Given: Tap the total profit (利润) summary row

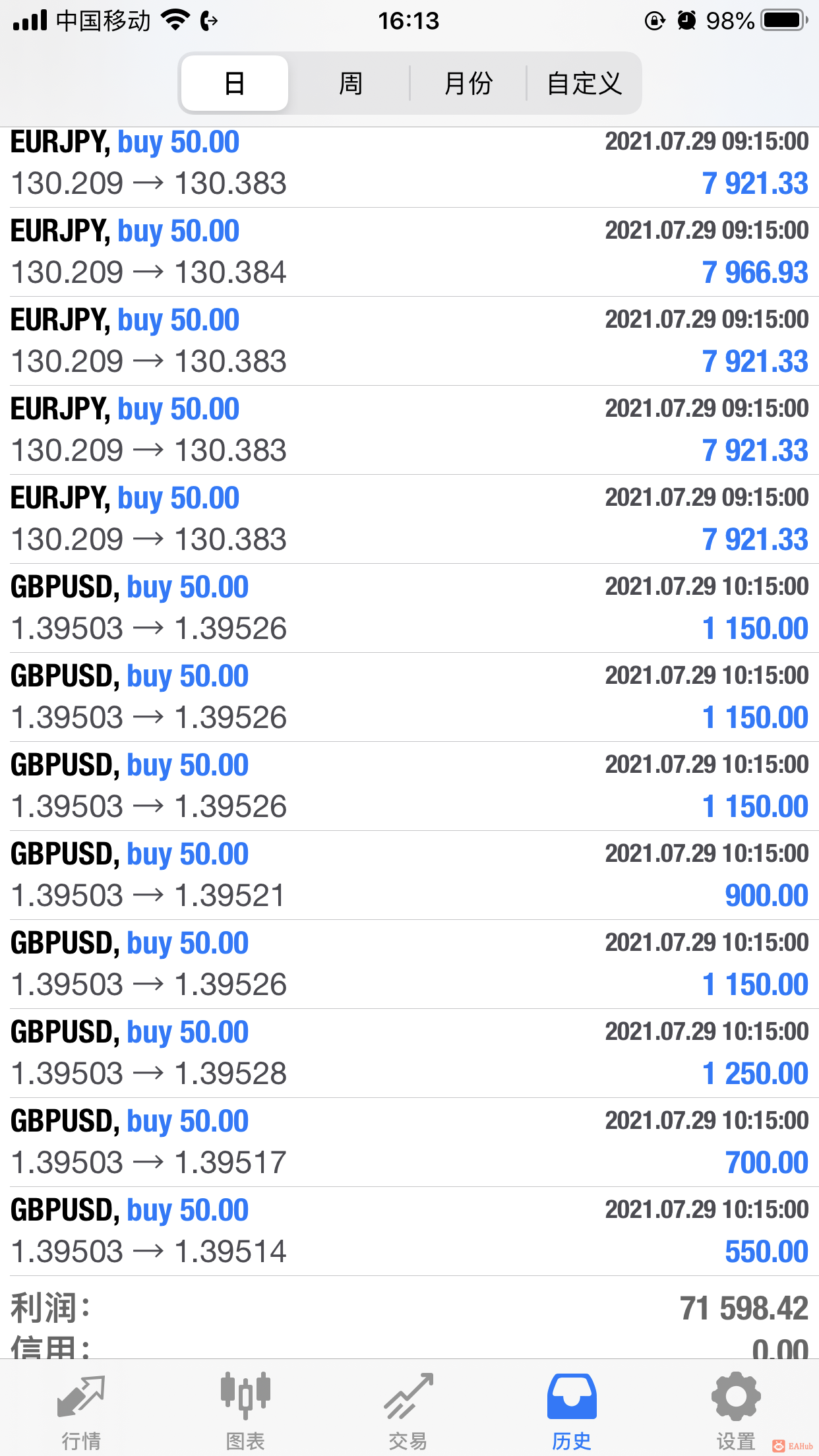Looking at the screenshot, I should 409,1308.
